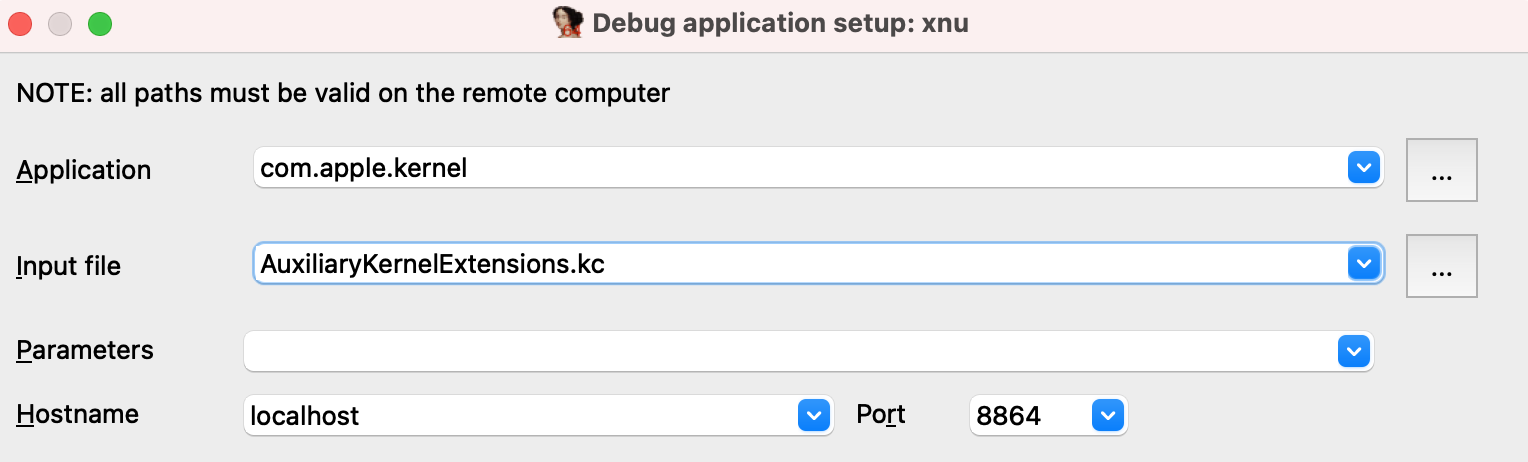Click the Input file label
The width and height of the screenshot is (1528, 462).
pos(68,266)
